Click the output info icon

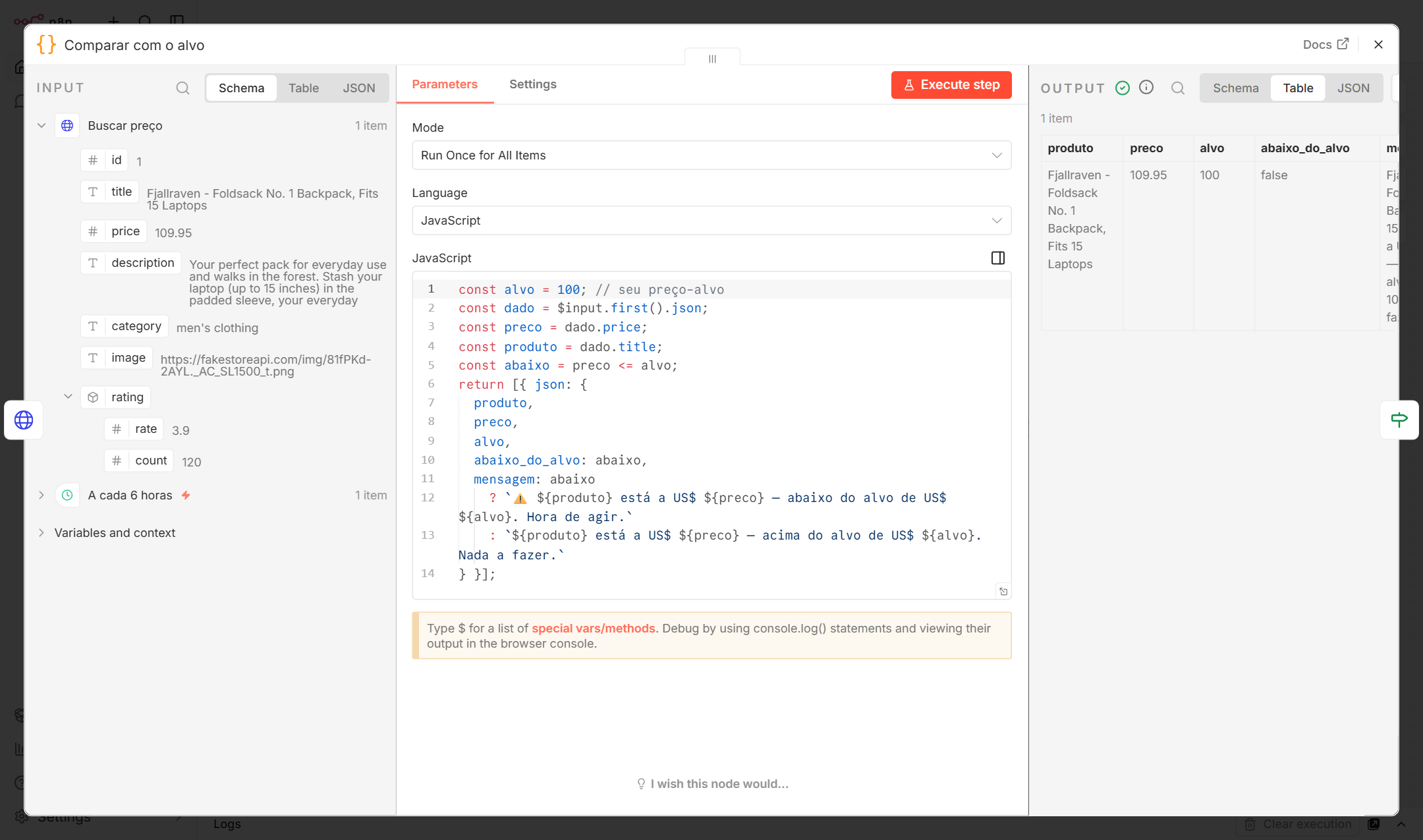pyautogui.click(x=1146, y=87)
